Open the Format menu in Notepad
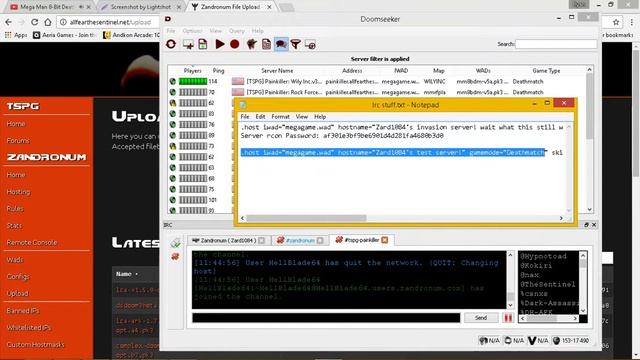 (x=280, y=116)
